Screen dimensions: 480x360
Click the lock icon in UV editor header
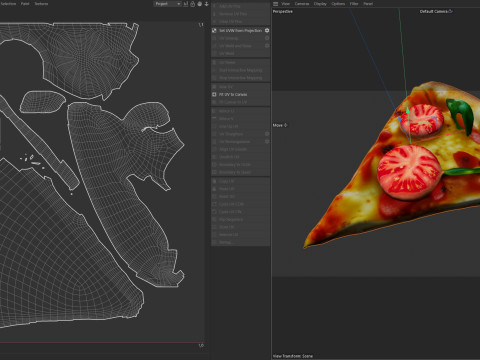(192, 4)
